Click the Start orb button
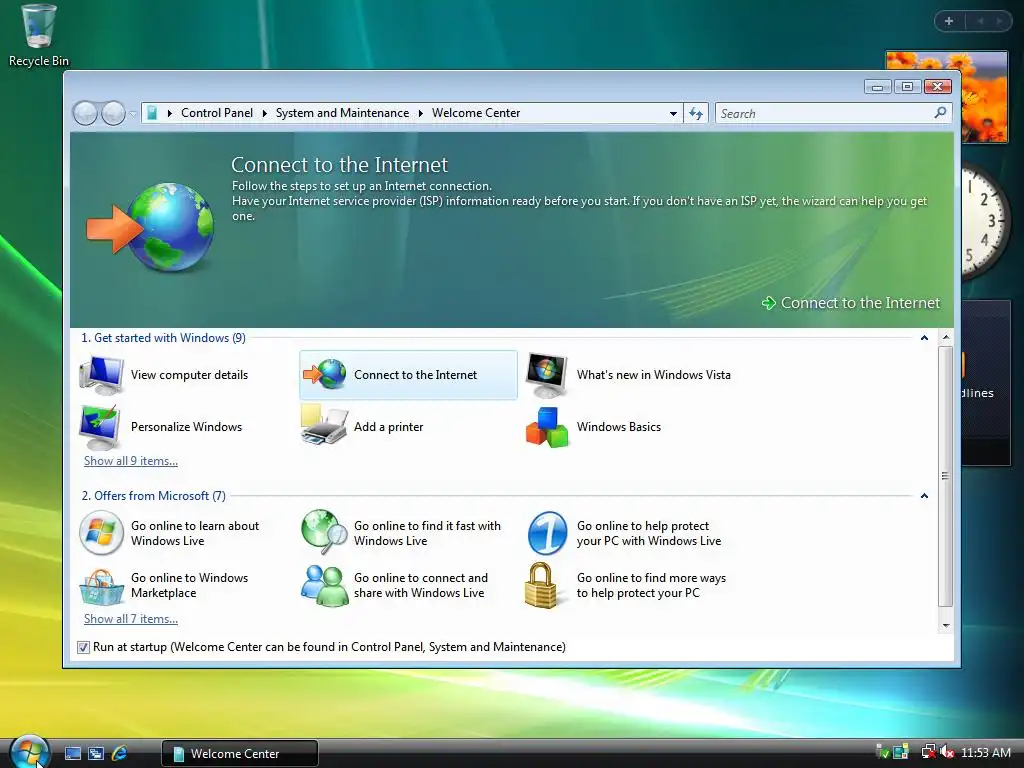The image size is (1024, 768). click(x=29, y=752)
